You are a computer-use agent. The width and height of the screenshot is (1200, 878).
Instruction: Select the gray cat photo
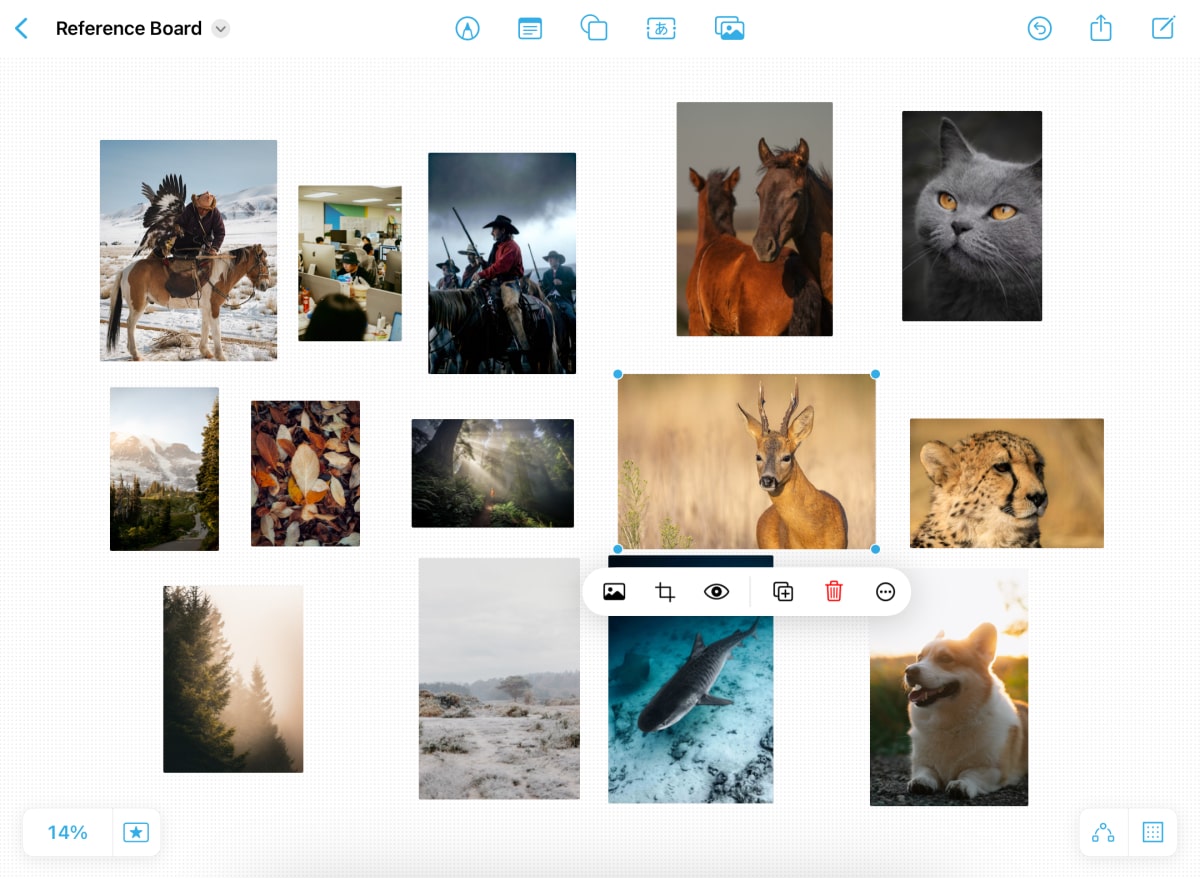(x=971, y=216)
